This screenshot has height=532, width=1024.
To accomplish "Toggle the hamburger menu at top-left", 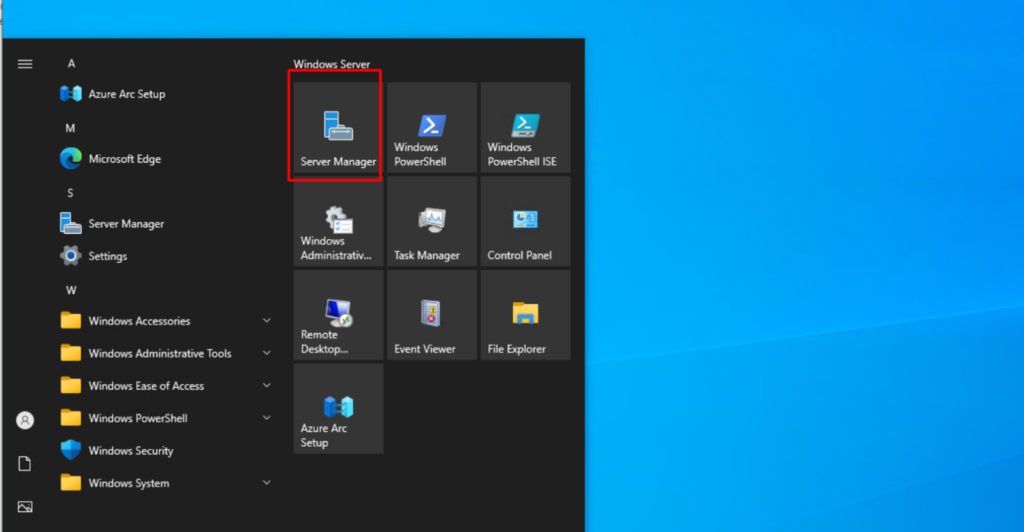I will pyautogui.click(x=25, y=64).
